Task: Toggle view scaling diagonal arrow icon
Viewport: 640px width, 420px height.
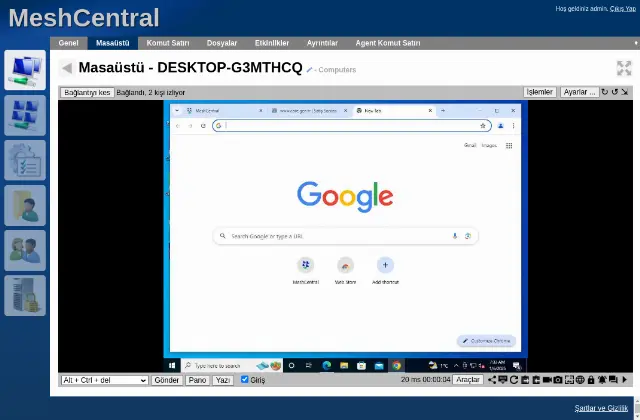Action: coord(625,92)
